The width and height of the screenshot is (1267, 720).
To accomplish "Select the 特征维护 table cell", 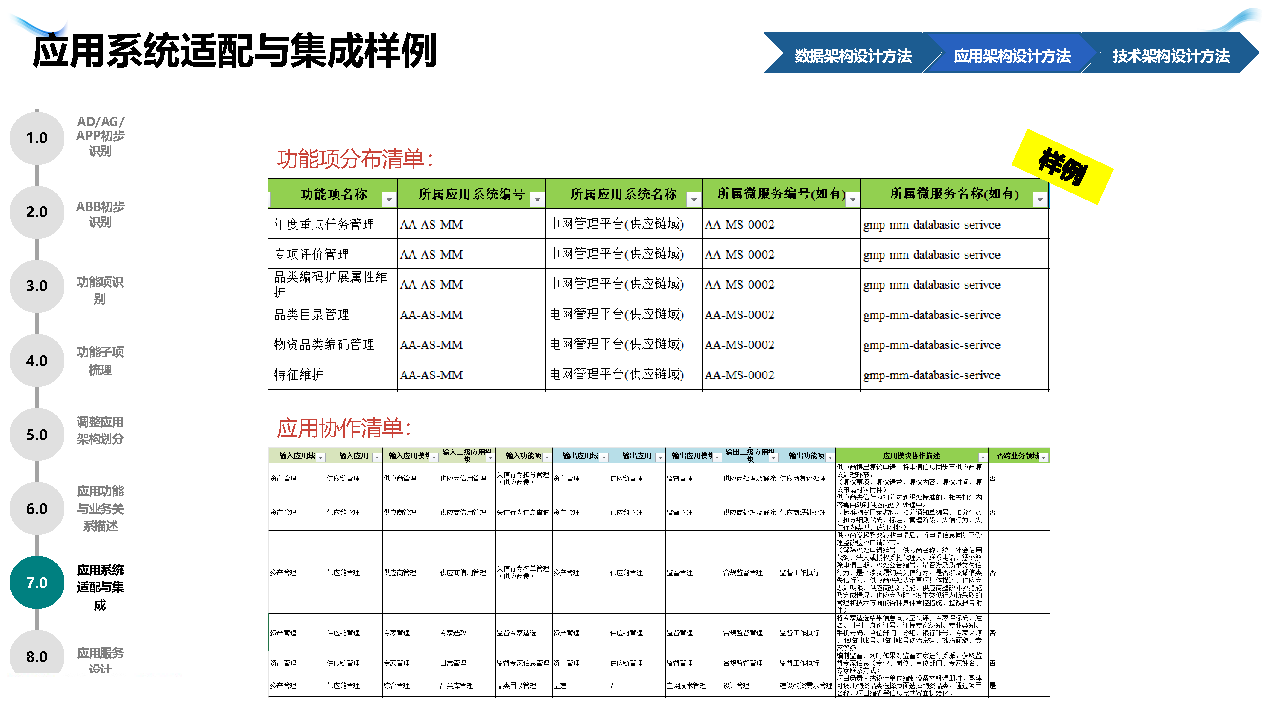I will coord(299,375).
